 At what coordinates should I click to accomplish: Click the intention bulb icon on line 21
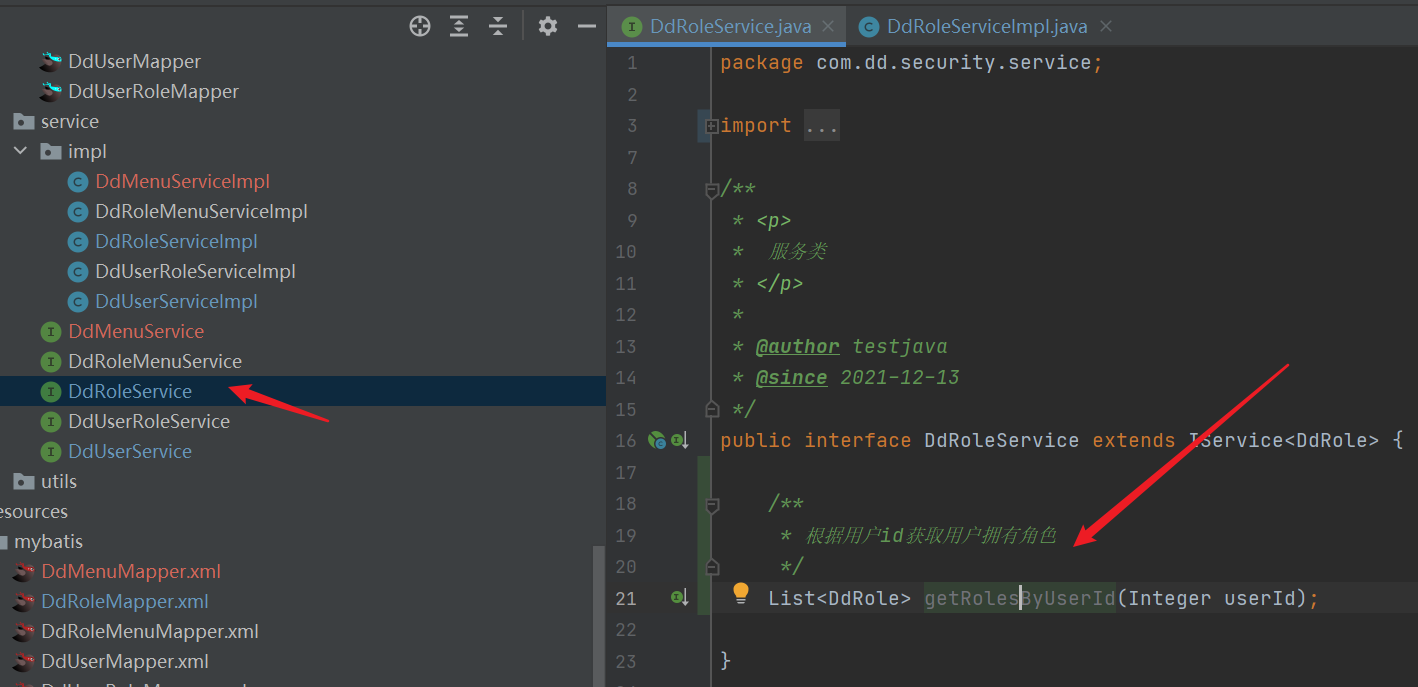(740, 594)
